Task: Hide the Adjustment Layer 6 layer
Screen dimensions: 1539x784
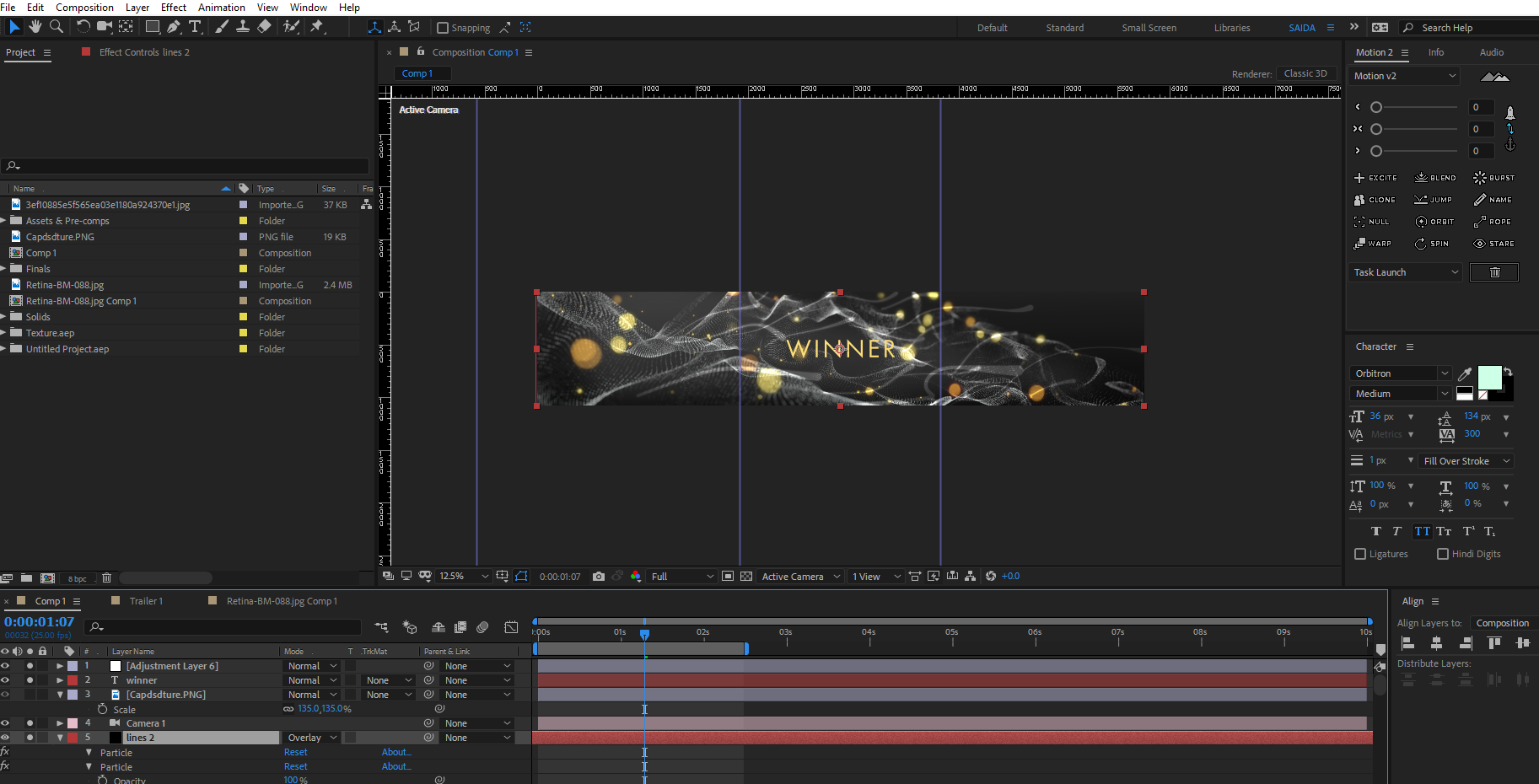Action: click(5, 666)
